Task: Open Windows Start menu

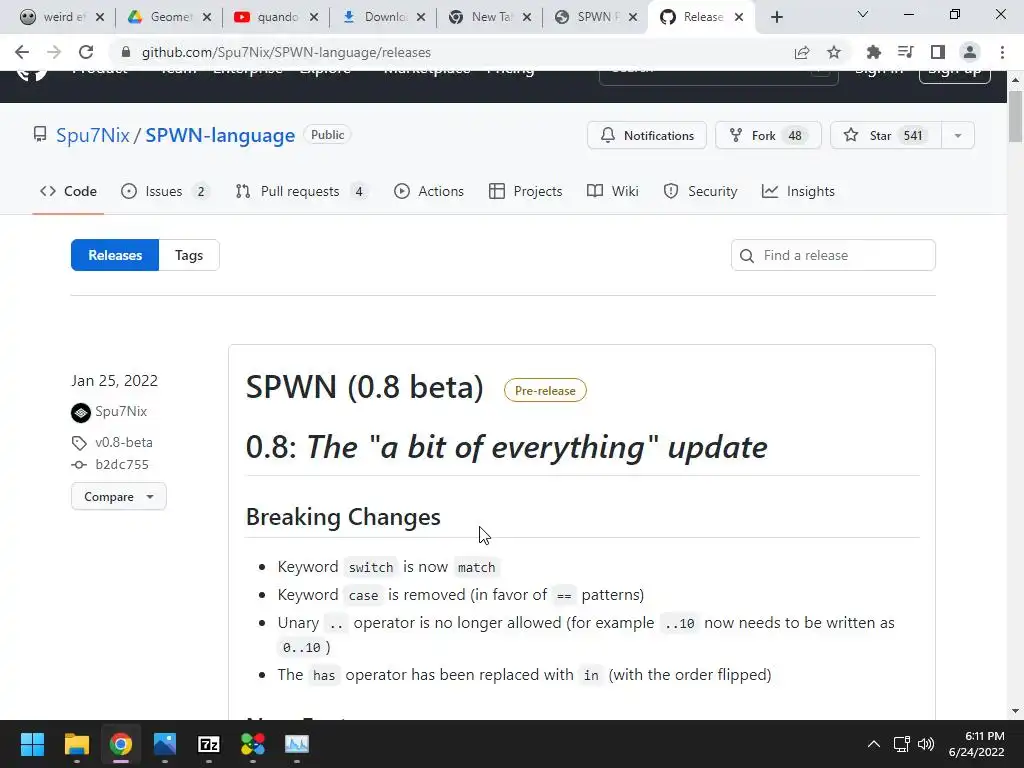Action: (x=32, y=744)
